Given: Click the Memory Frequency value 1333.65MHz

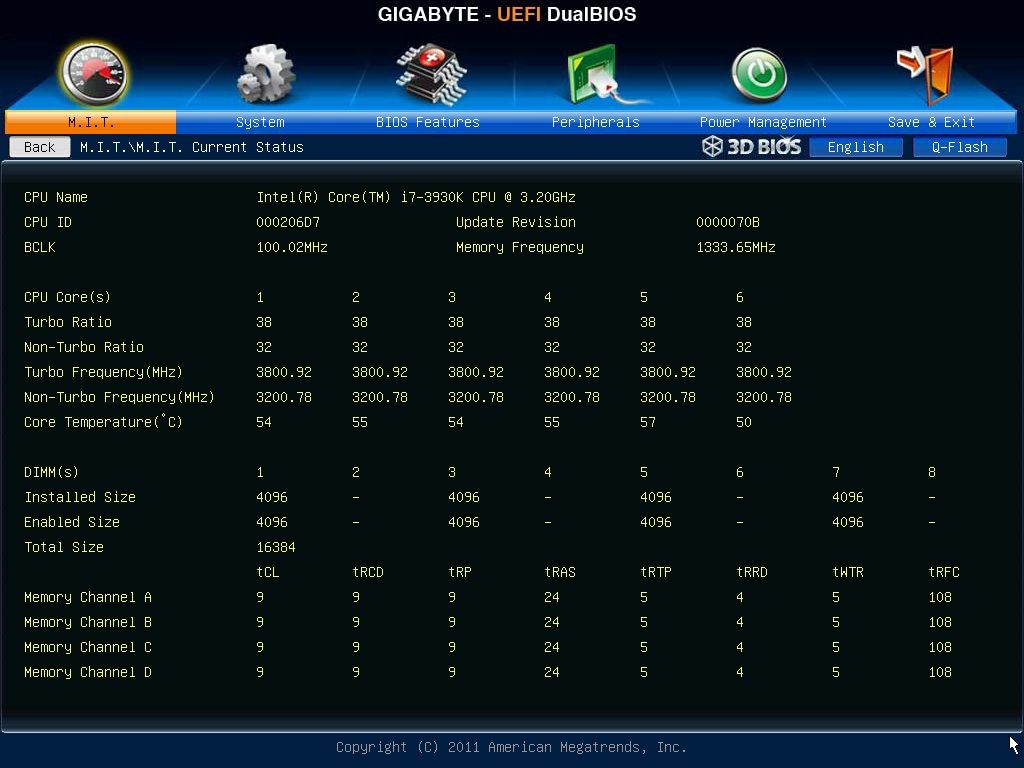Looking at the screenshot, I should (735, 248).
